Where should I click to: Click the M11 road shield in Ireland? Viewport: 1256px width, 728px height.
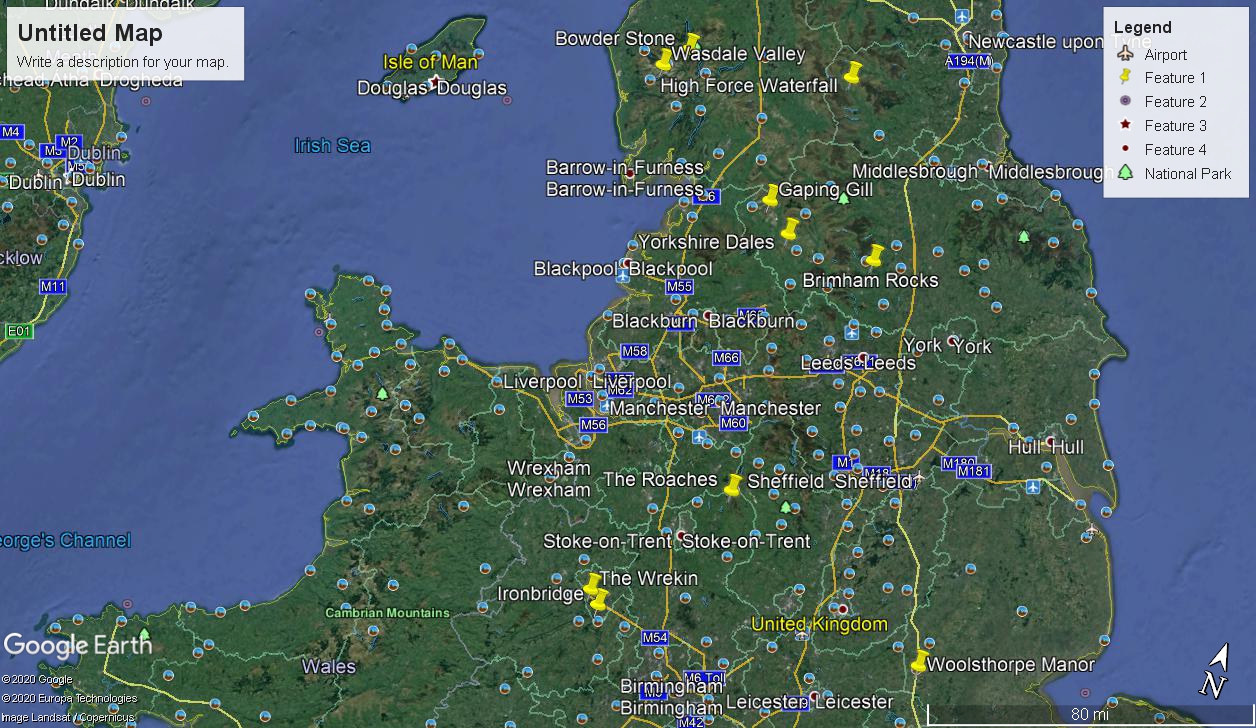(52, 287)
